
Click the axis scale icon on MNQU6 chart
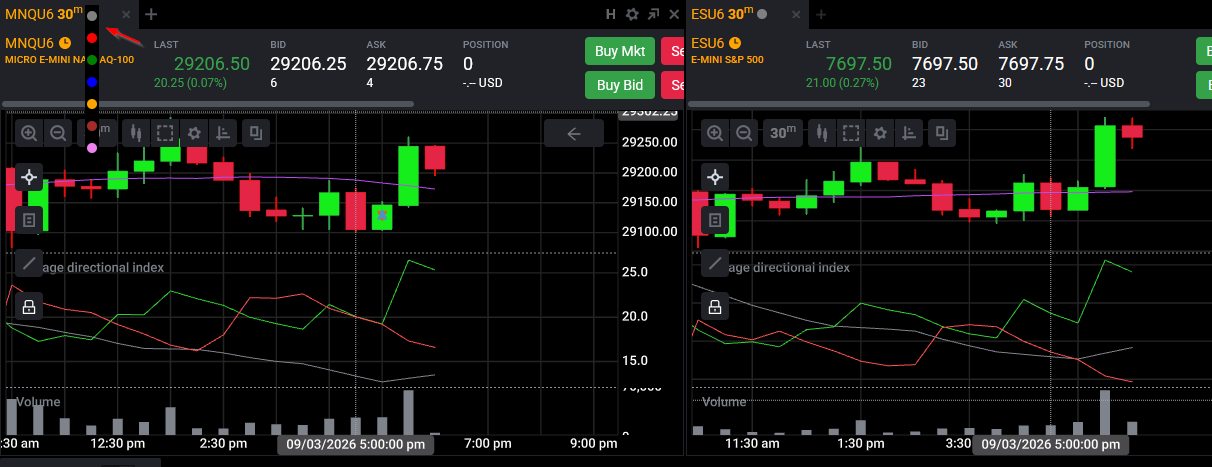(x=223, y=133)
